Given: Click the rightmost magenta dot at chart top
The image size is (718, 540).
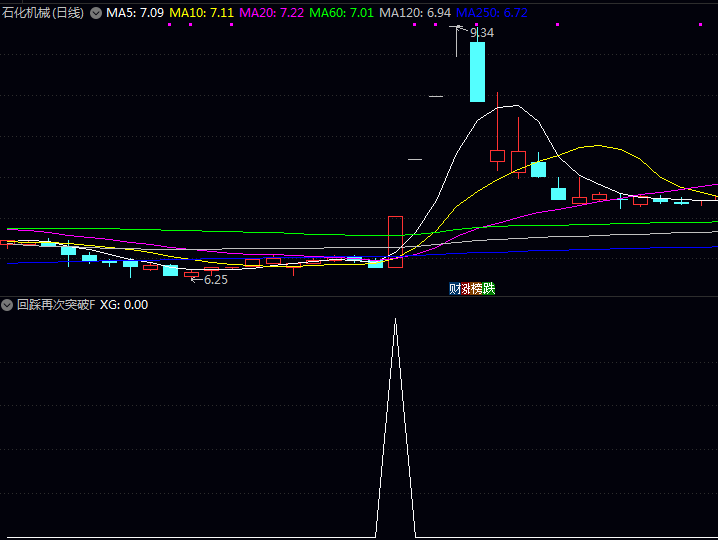Looking at the screenshot, I should click(698, 25).
